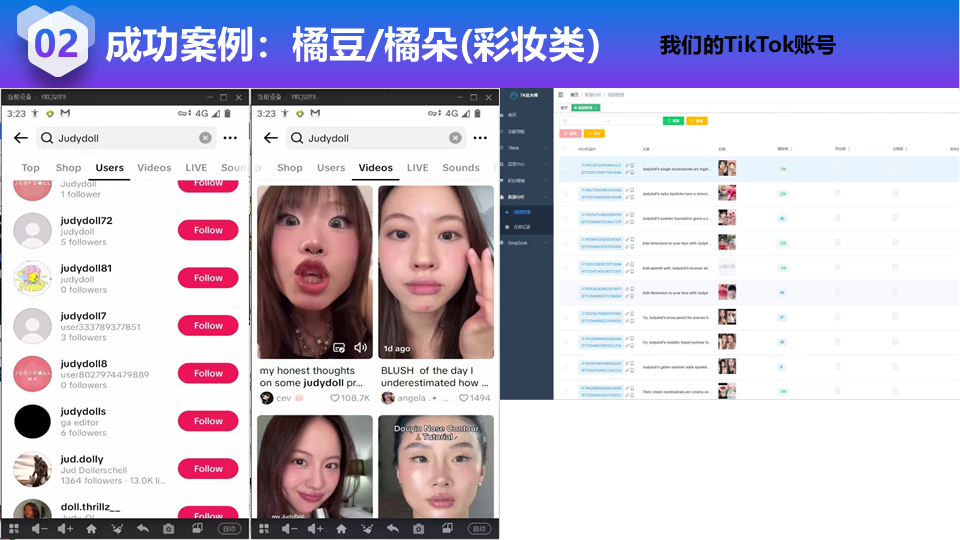Unmute the cev video using speaker icon
960x540 pixels.
point(361,347)
